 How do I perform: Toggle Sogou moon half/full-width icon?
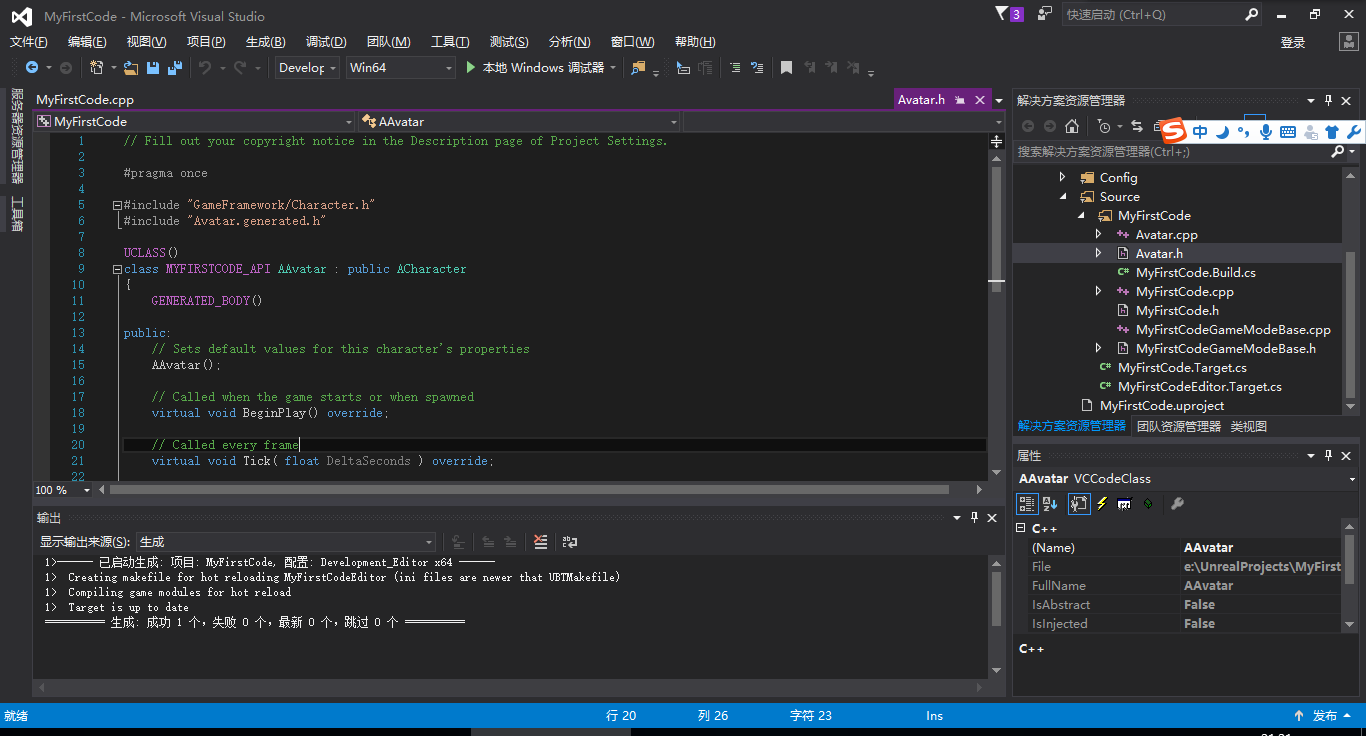pos(1222,131)
